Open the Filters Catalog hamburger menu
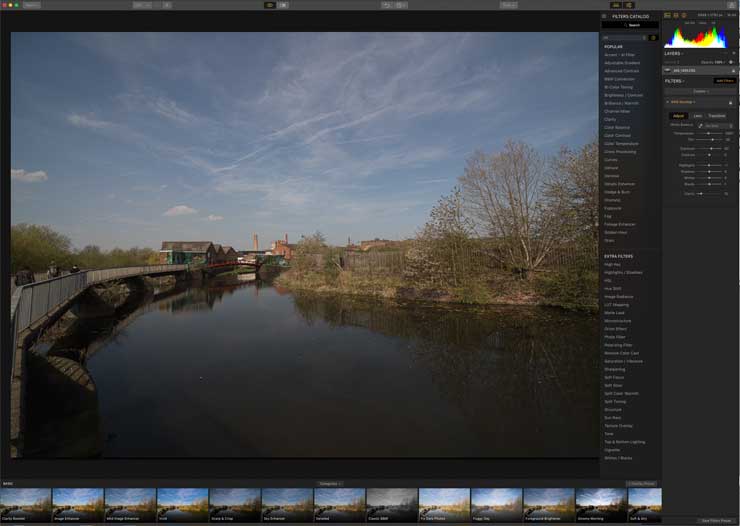The width and height of the screenshot is (740, 526). pyautogui.click(x=604, y=16)
